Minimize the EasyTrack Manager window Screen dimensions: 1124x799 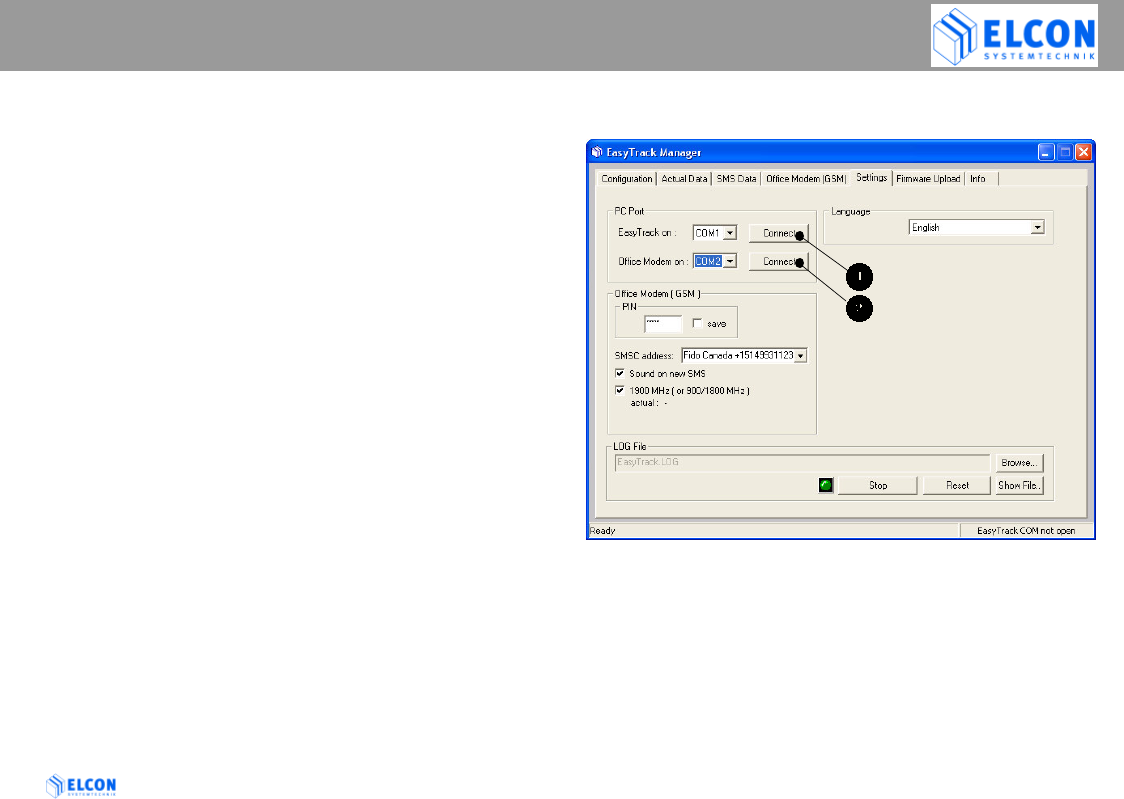[1046, 152]
